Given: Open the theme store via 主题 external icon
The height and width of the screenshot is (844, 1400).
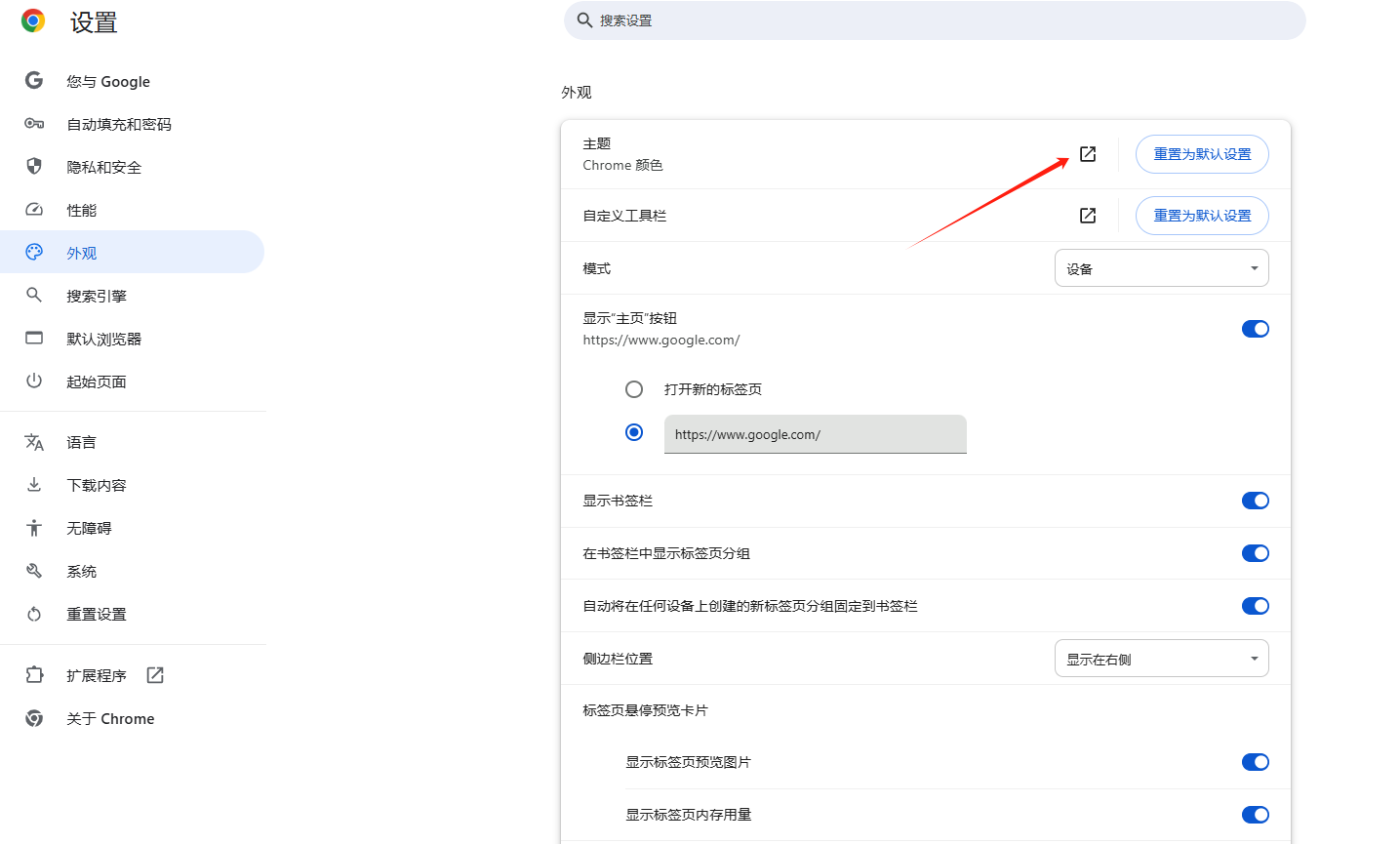Looking at the screenshot, I should tap(1088, 154).
